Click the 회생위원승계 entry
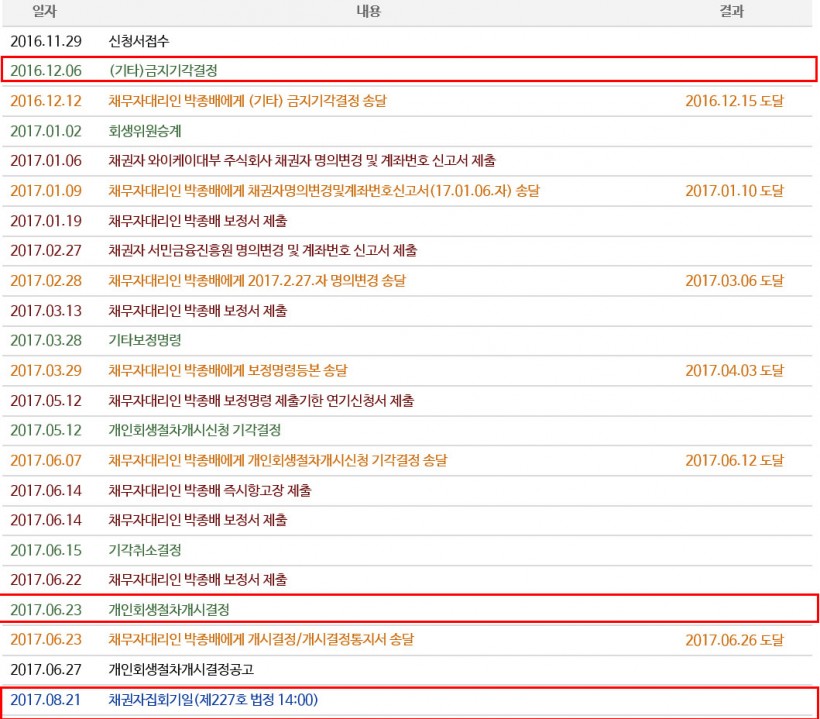The height and width of the screenshot is (719, 820). [145, 131]
